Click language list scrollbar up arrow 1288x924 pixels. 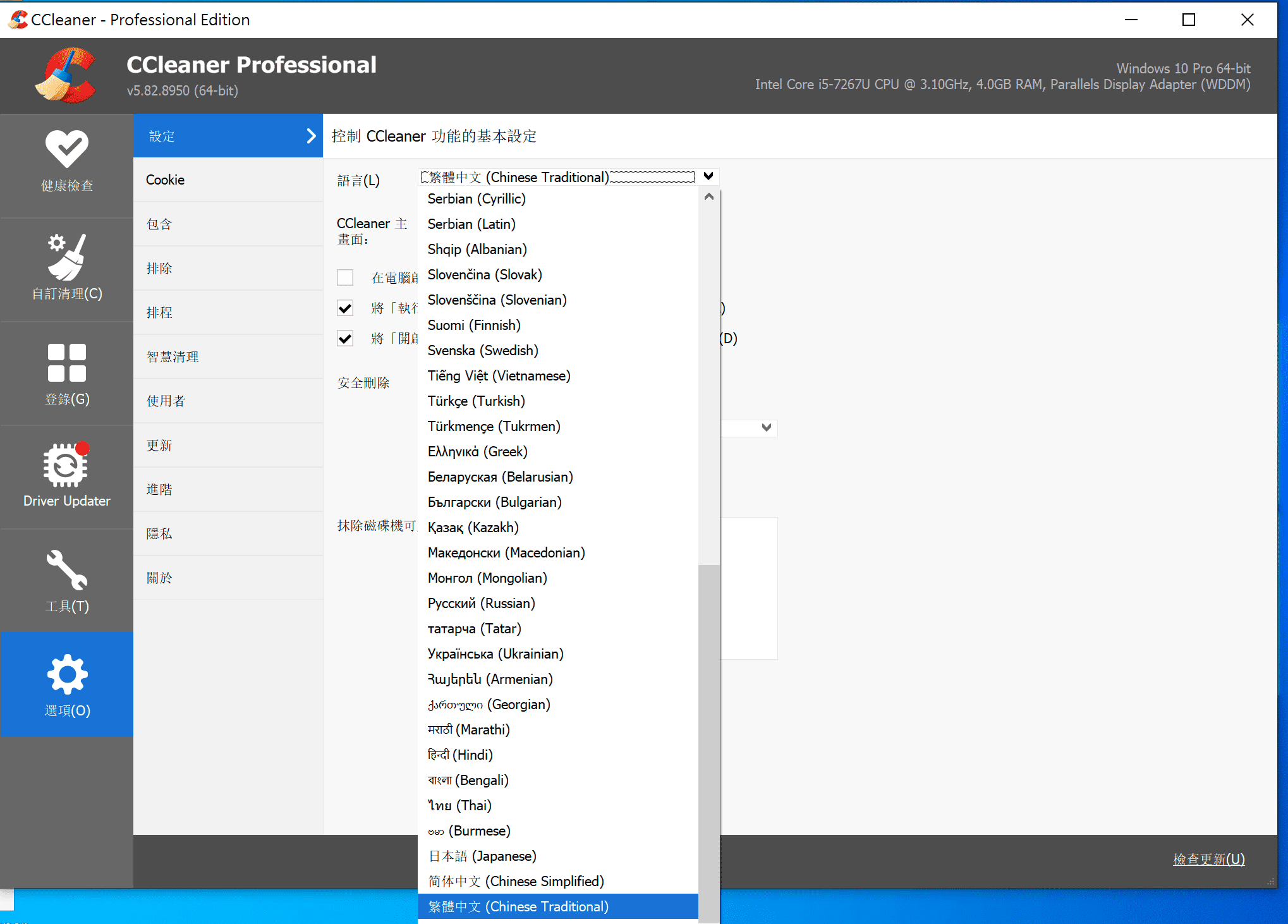(x=708, y=197)
